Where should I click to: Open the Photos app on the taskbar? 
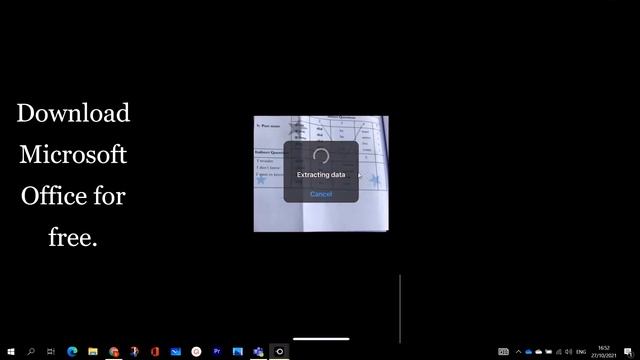(x=238, y=351)
